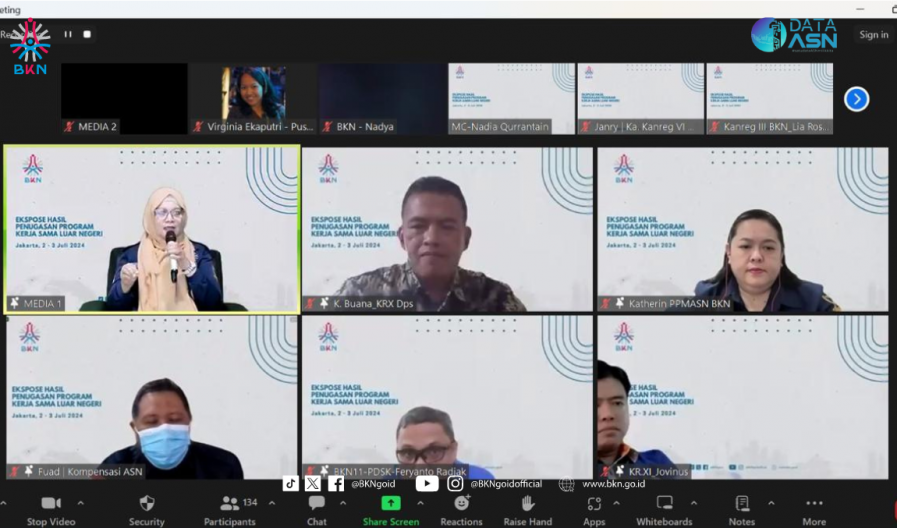This screenshot has width=897, height=528.
Task: Click the green Share Screen button
Action: (390, 503)
